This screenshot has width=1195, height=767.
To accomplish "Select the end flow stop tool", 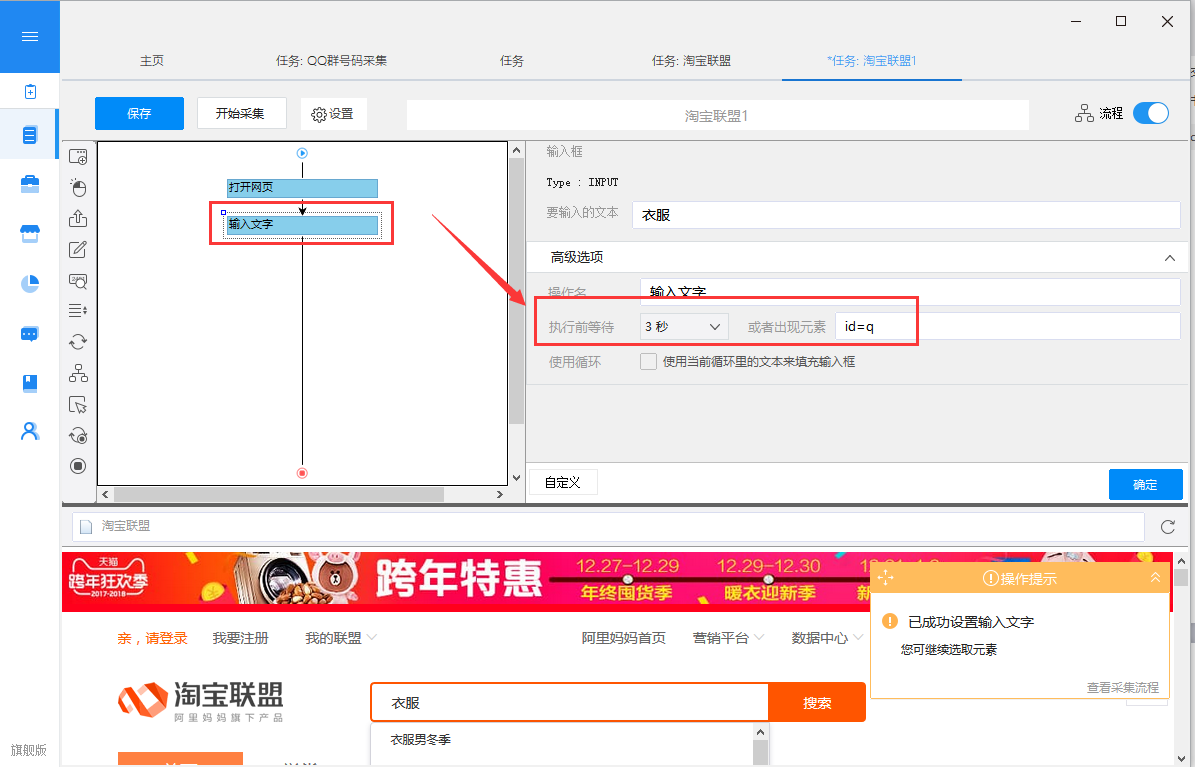I will [x=78, y=466].
